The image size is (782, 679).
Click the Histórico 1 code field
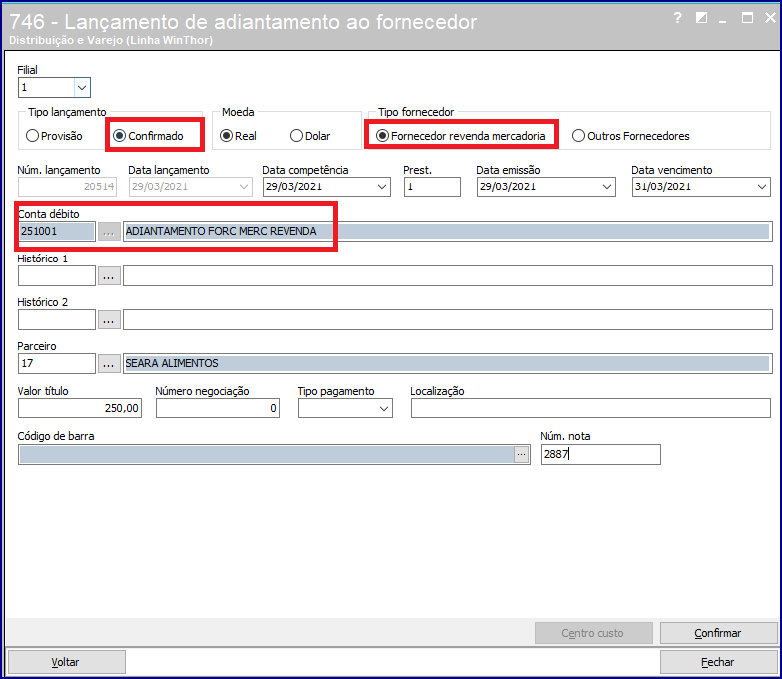click(x=57, y=275)
